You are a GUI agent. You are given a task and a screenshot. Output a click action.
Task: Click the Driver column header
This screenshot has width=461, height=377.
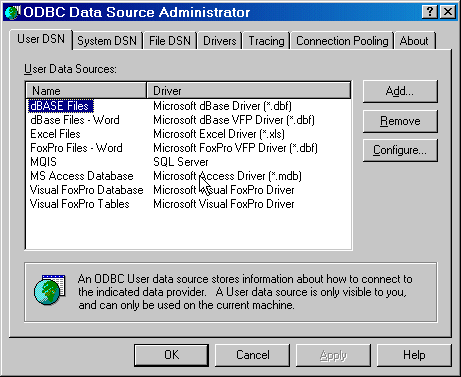point(249,91)
